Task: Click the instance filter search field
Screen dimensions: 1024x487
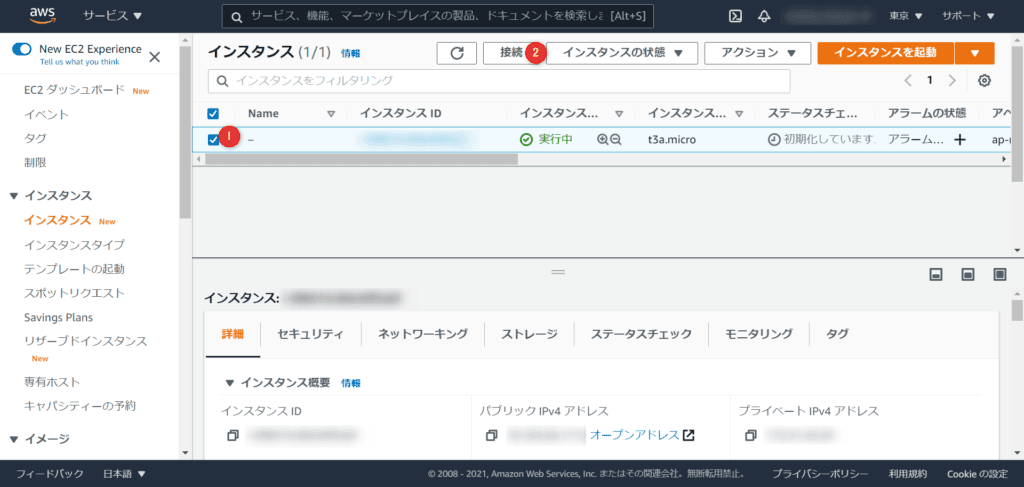Action: (498, 80)
